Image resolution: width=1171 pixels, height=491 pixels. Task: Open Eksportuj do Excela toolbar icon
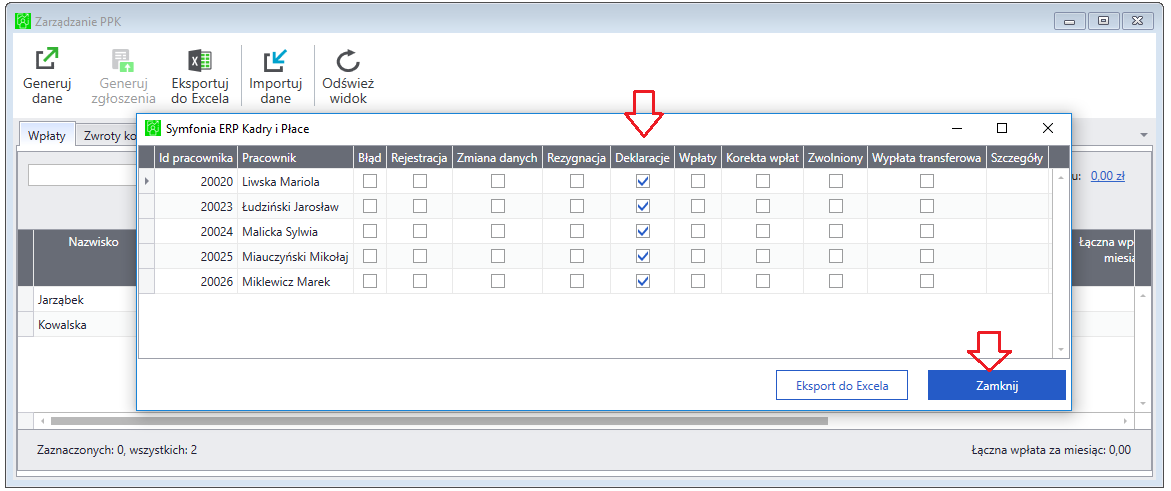click(x=200, y=61)
